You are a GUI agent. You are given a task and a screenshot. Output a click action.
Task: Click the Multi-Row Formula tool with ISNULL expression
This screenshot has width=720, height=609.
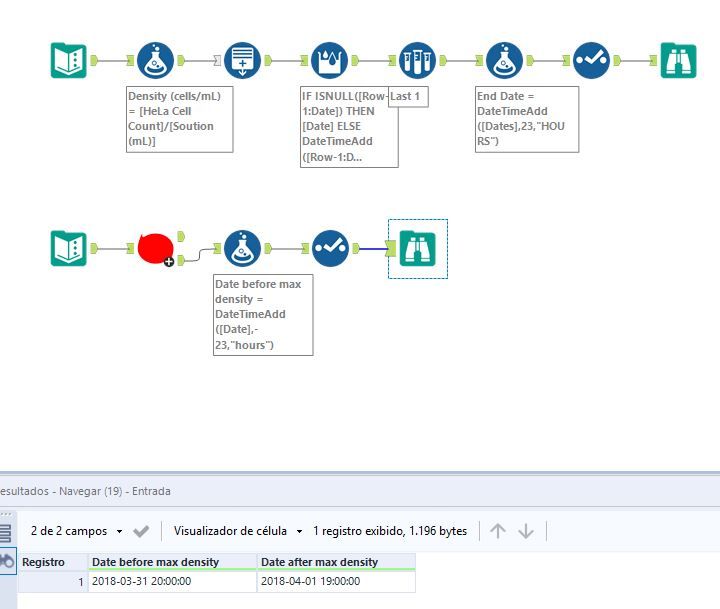[x=330, y=60]
